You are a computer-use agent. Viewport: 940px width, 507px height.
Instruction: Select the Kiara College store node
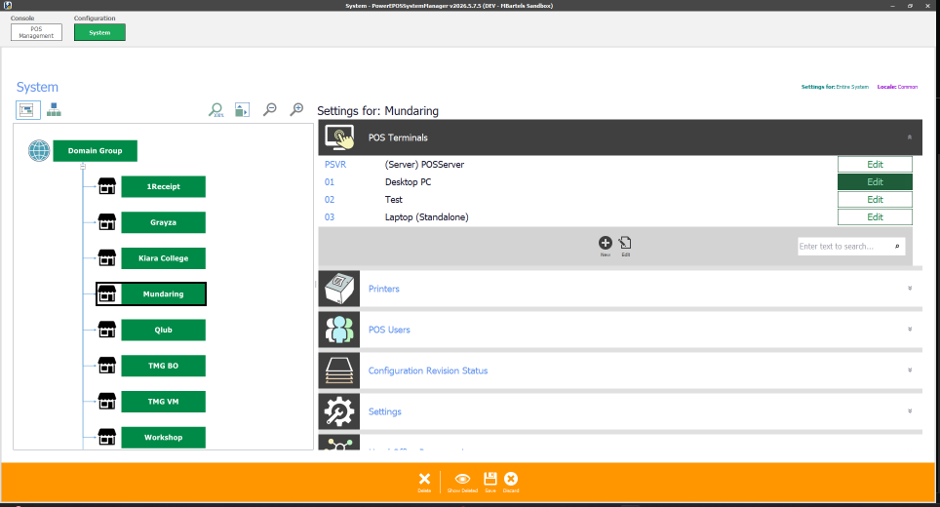click(x=163, y=258)
